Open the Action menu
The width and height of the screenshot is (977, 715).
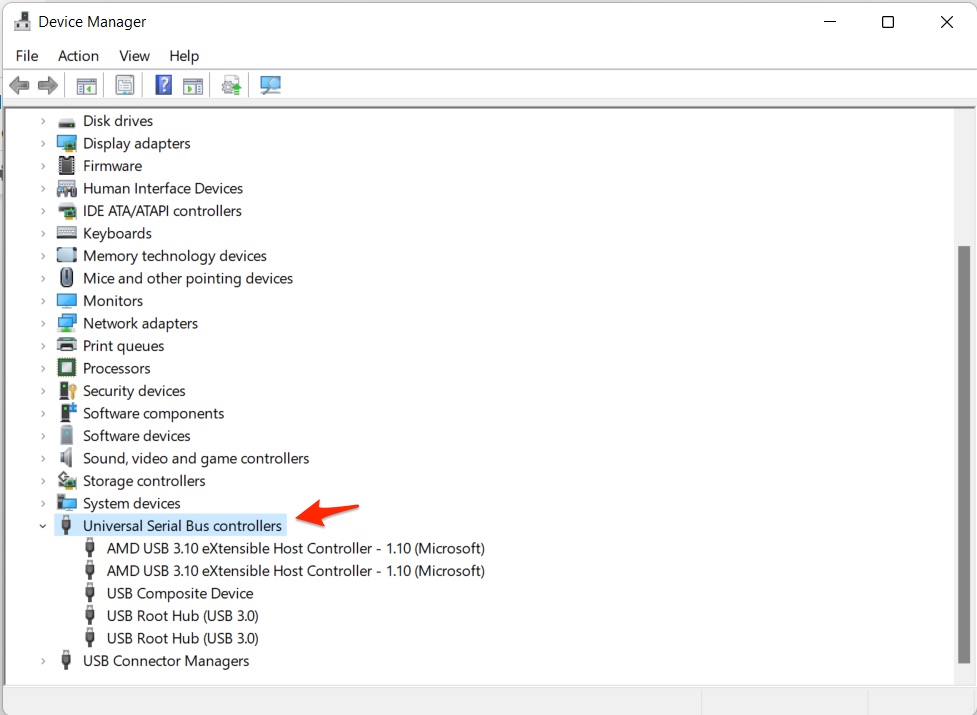click(x=78, y=56)
